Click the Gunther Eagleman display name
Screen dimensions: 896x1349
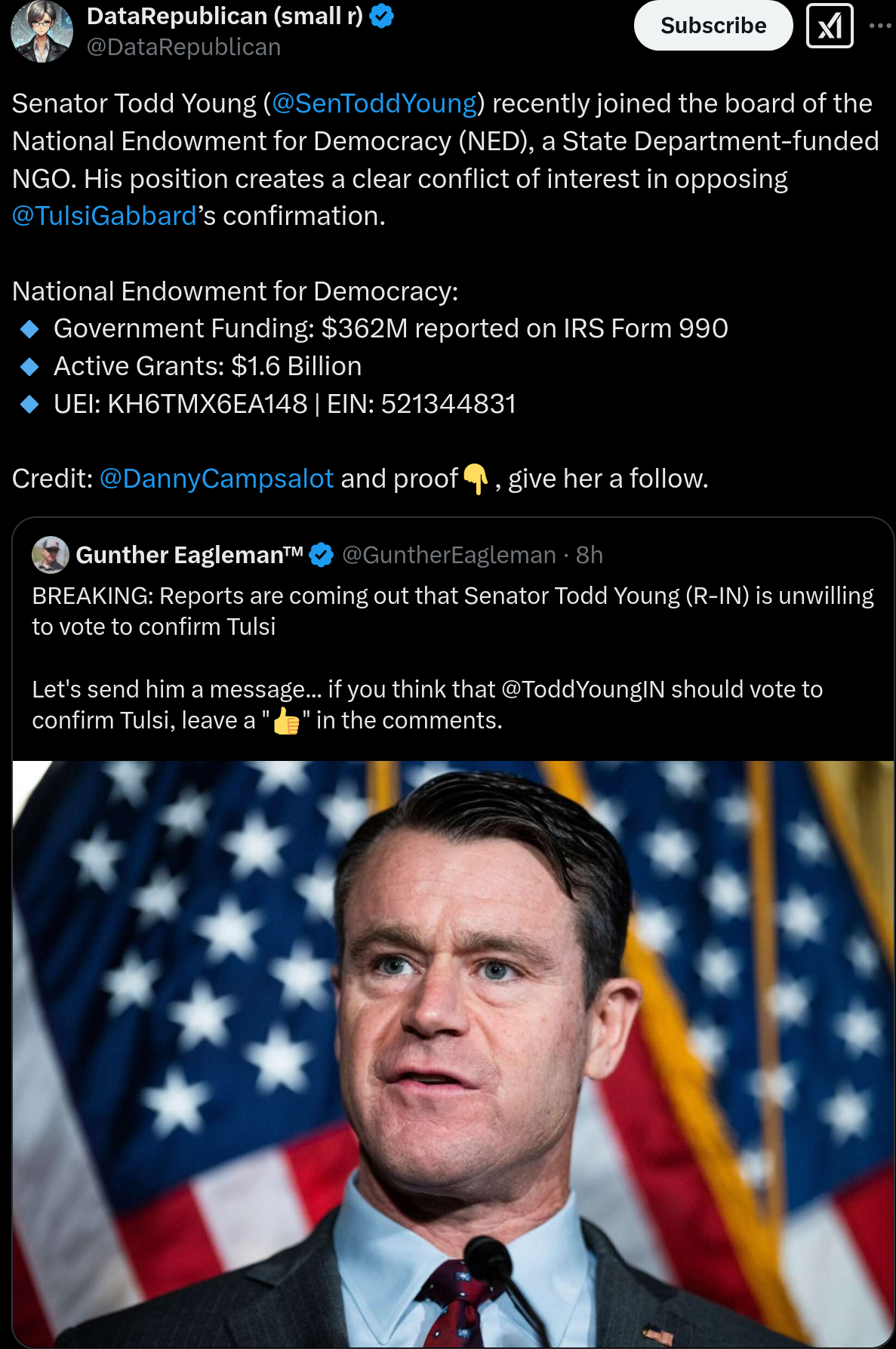point(189,555)
